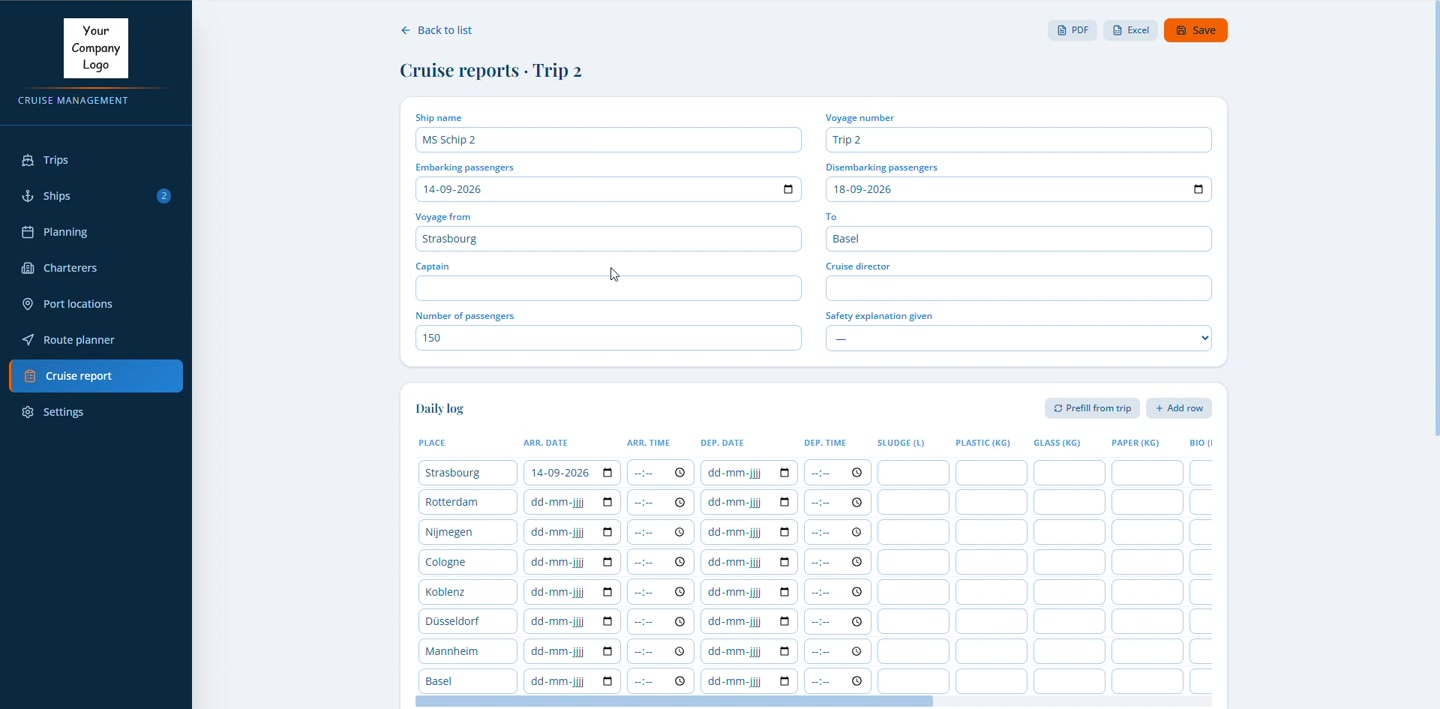Open departure time clock in Basel row

point(857,681)
